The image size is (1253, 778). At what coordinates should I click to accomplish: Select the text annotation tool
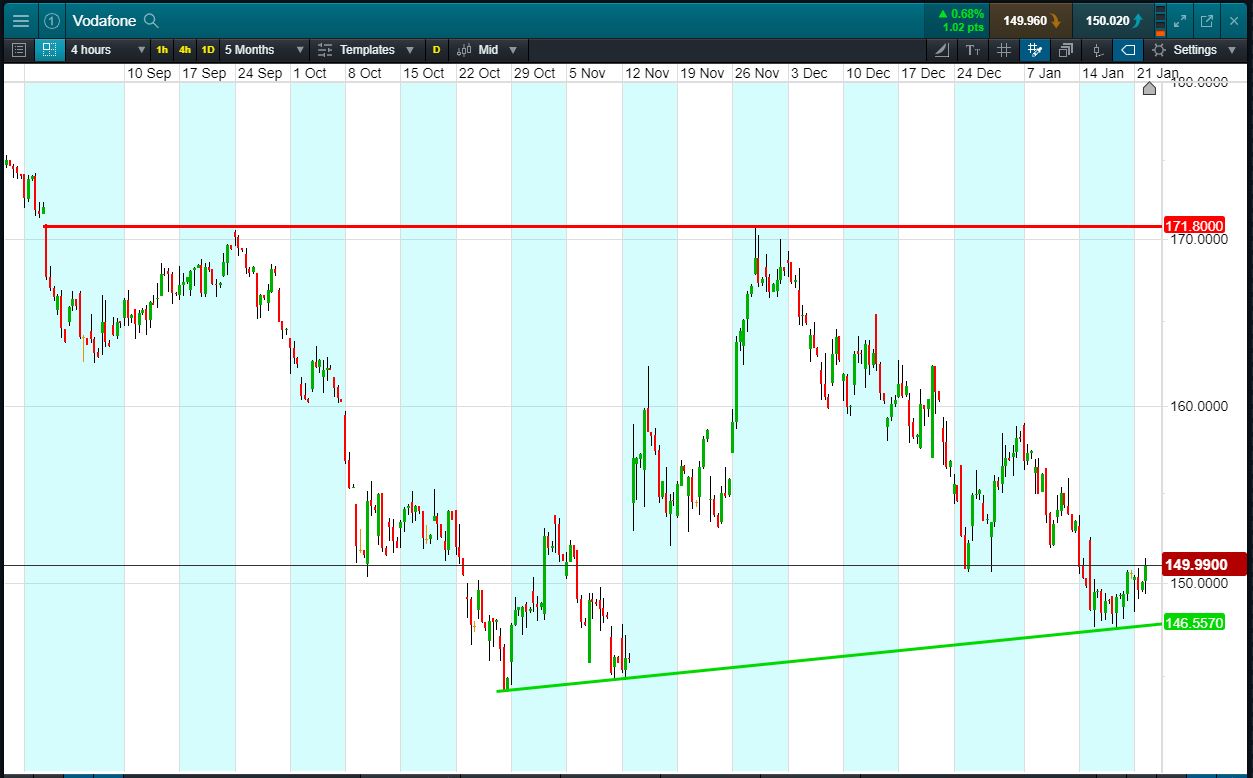[x=973, y=49]
